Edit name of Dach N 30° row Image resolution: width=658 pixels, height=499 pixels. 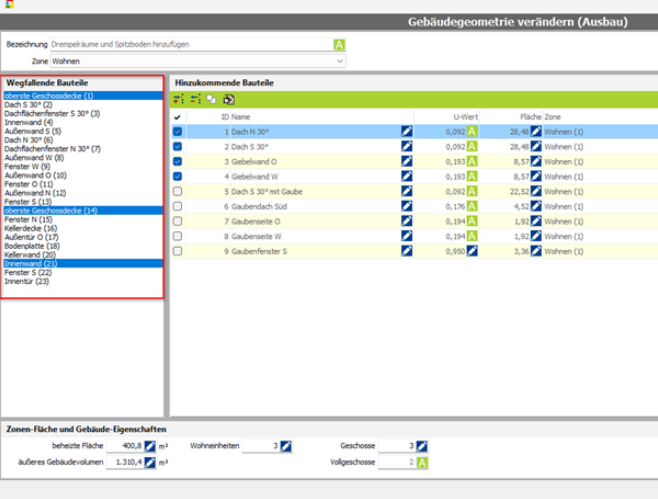coord(407,131)
